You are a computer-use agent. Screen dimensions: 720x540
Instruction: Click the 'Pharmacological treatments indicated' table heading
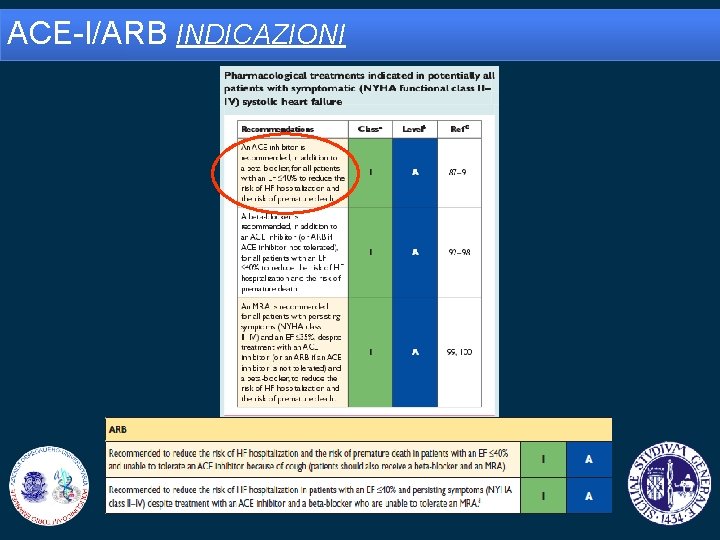[x=359, y=89]
